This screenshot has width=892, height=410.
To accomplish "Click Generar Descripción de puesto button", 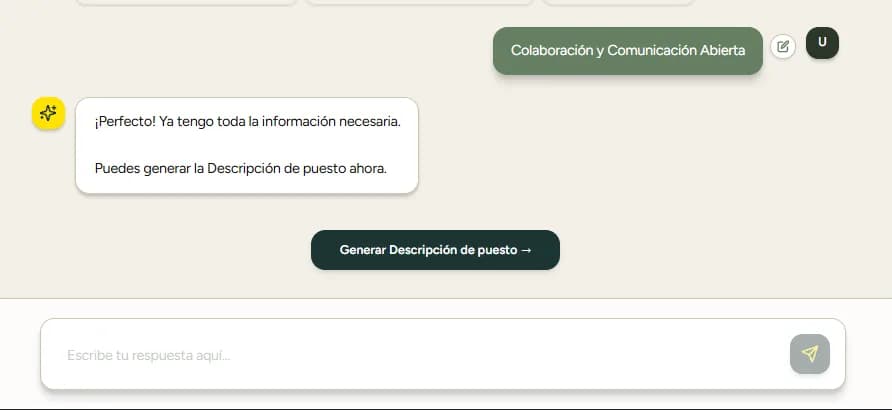I will click(x=435, y=250).
